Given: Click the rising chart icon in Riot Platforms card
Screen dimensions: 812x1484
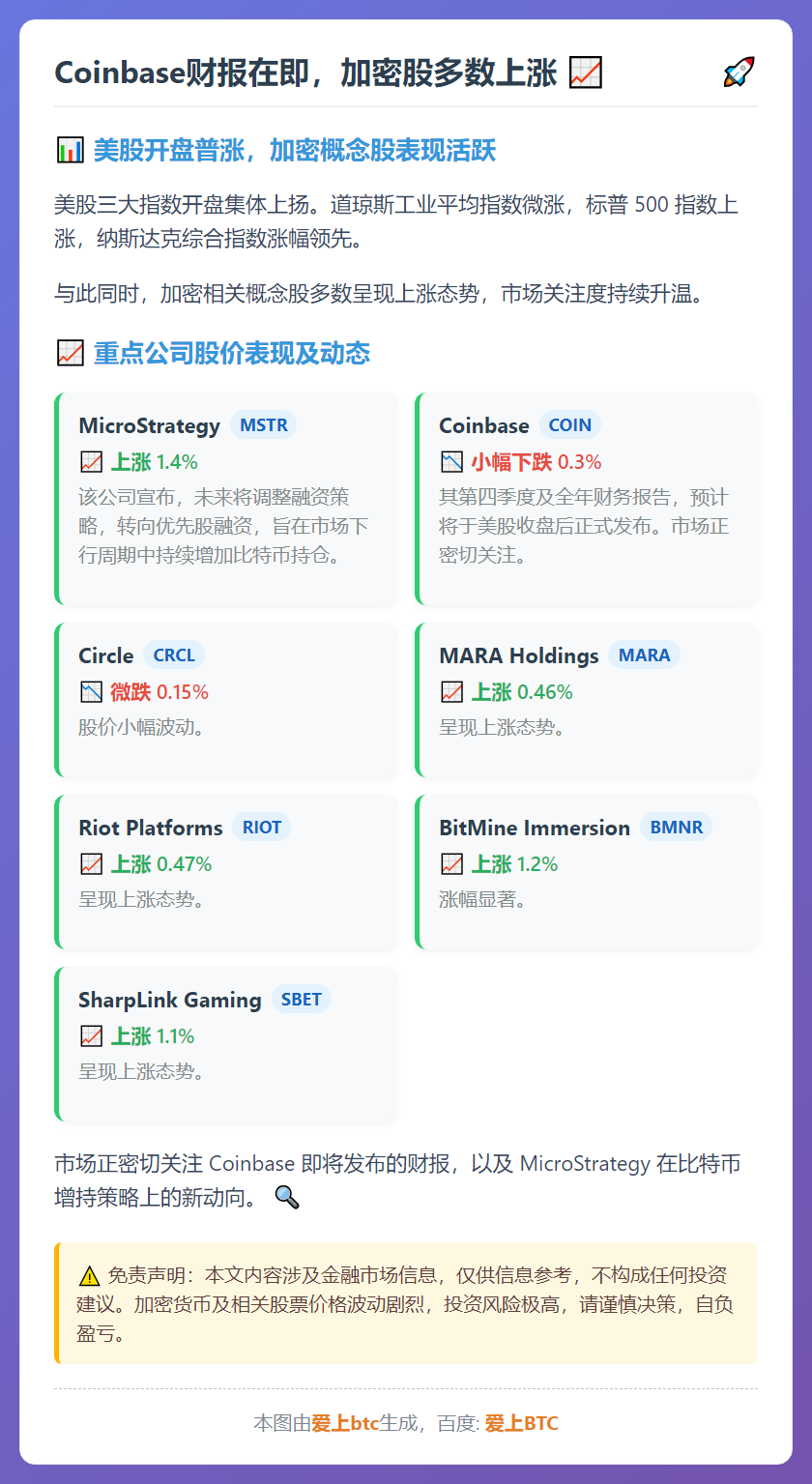Looking at the screenshot, I should pyautogui.click(x=91, y=864).
